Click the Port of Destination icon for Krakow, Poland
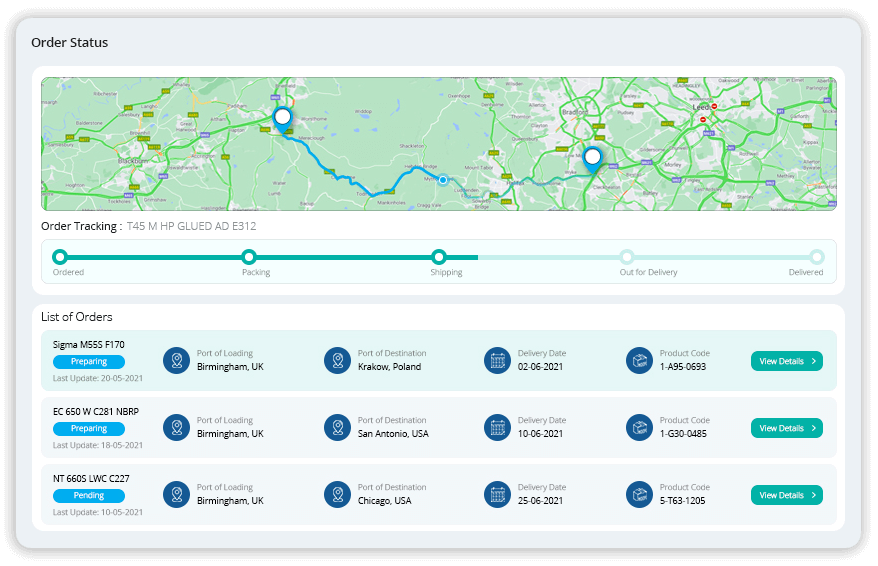The image size is (878, 566). point(338,360)
